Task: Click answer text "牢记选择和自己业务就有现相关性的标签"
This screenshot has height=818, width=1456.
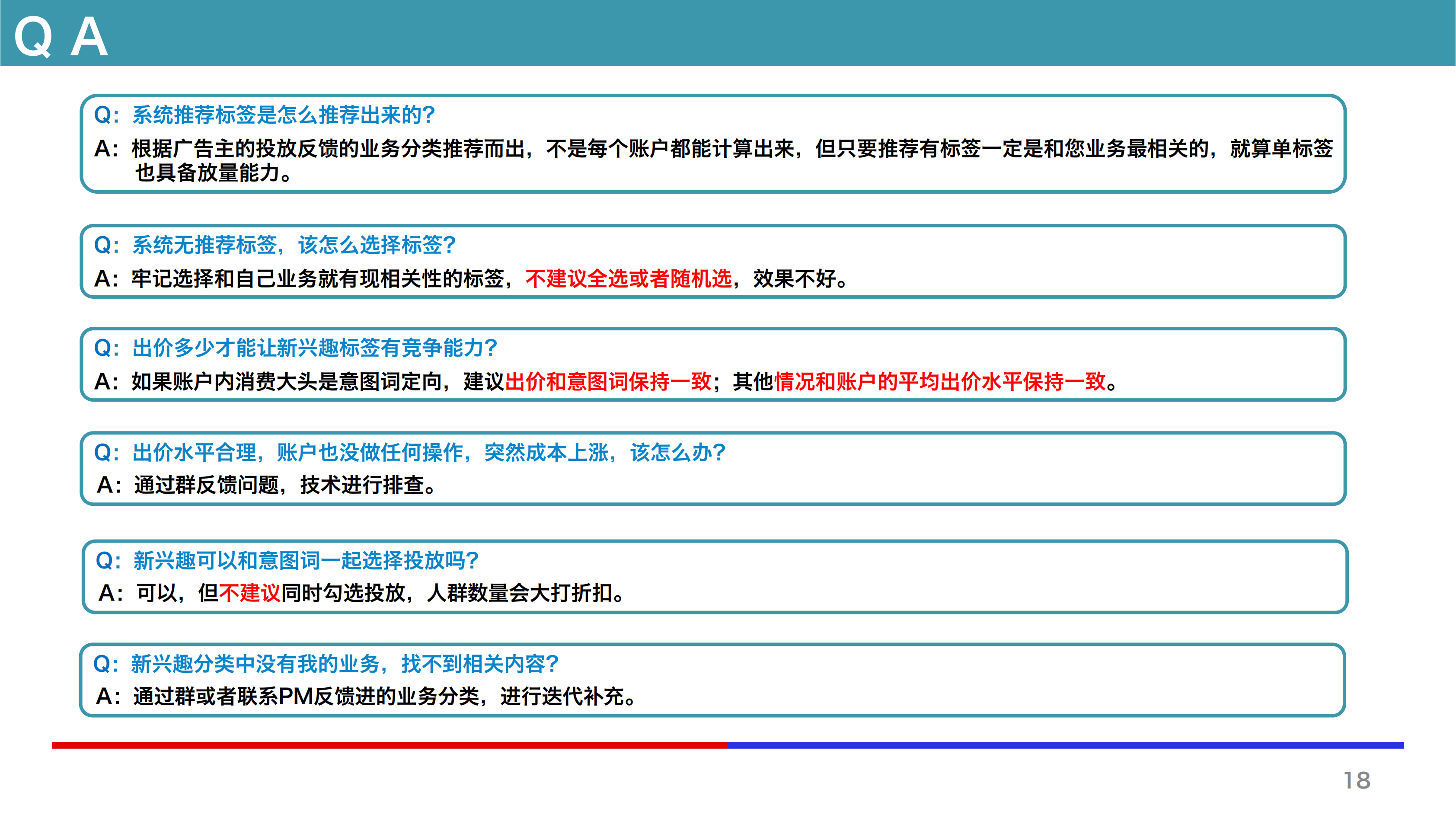Action: 318,279
